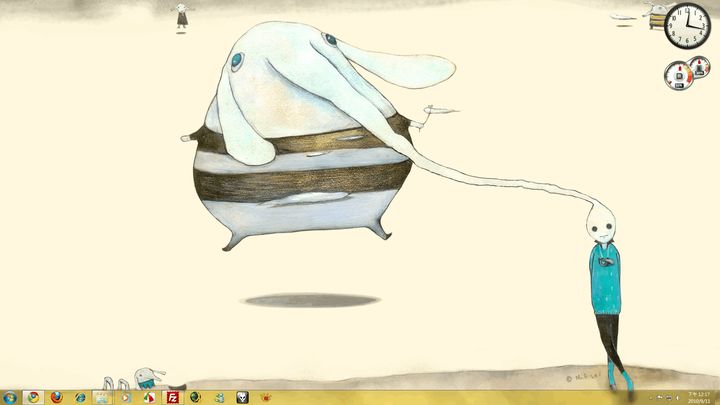720x405 pixels.
Task: Open the taskbar date and time
Action: (699, 397)
